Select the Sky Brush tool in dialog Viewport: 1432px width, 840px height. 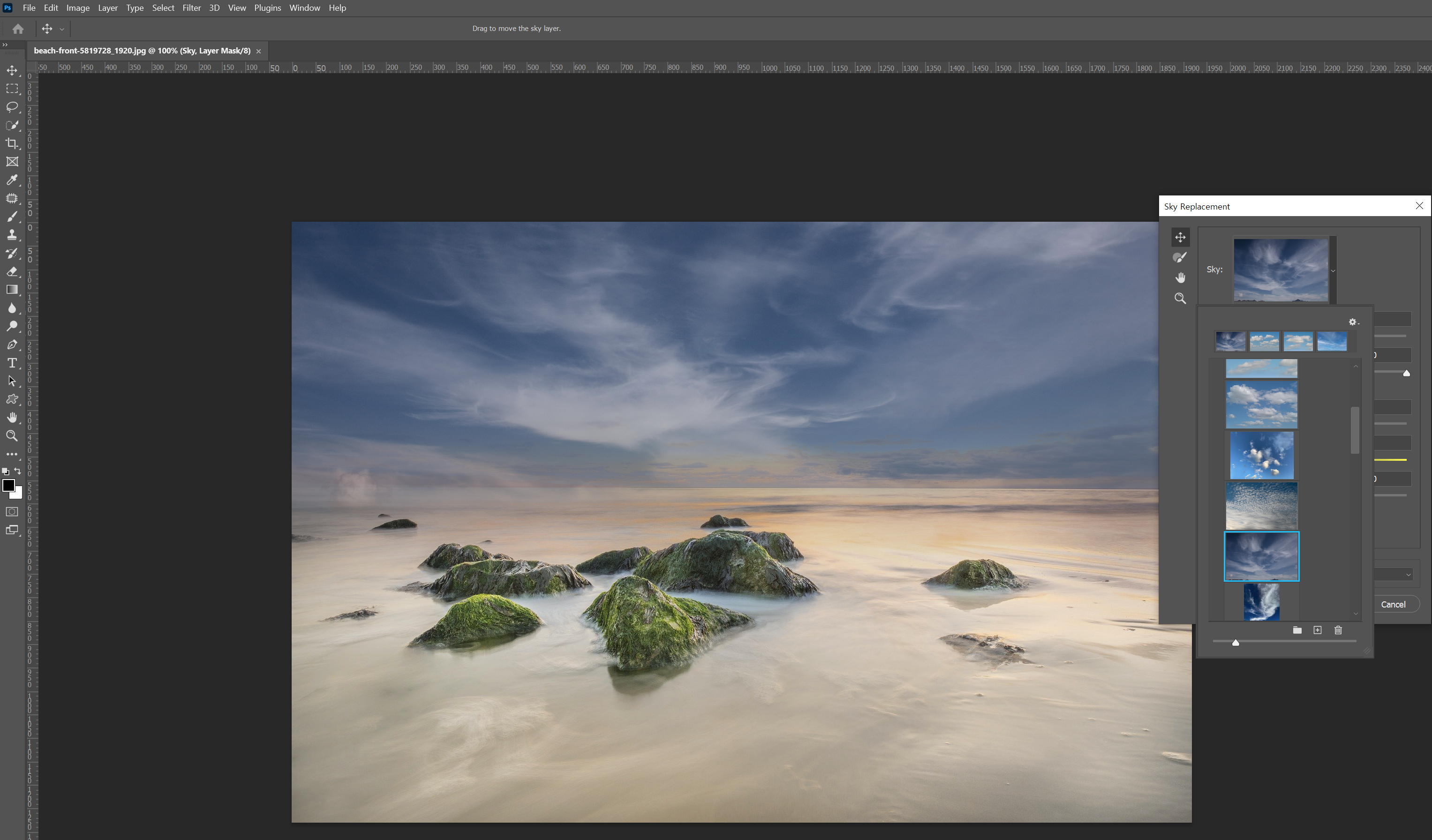[x=1180, y=258]
